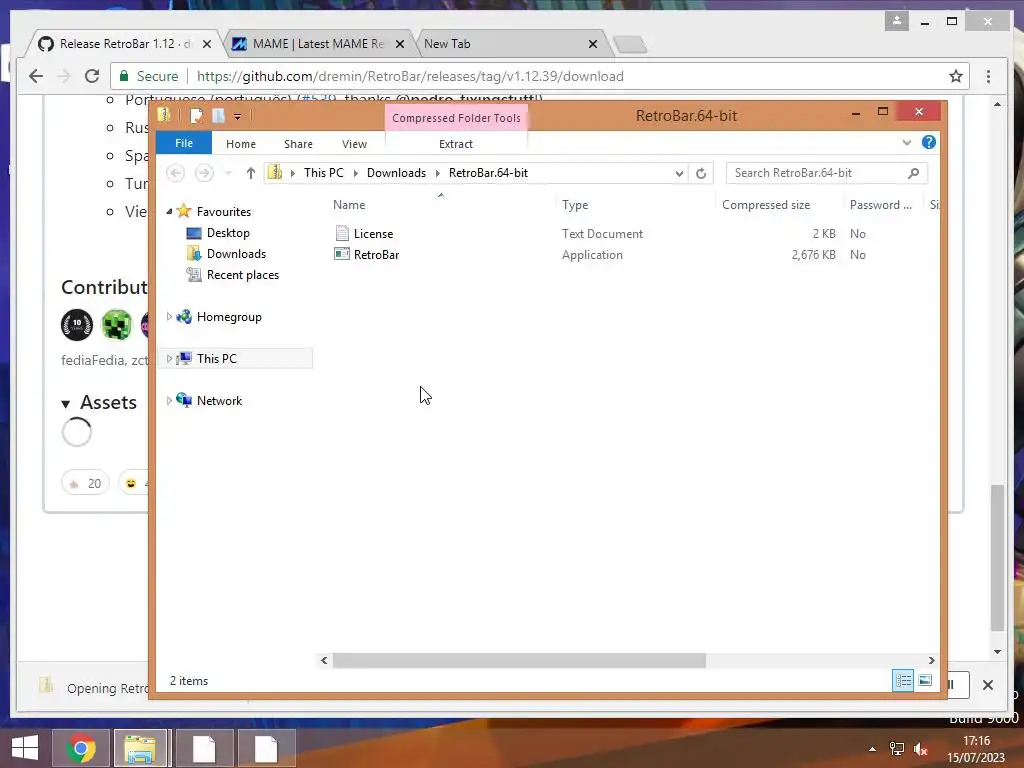1024x768 pixels.
Task: Select Favourites in navigation pane
Action: pos(223,212)
